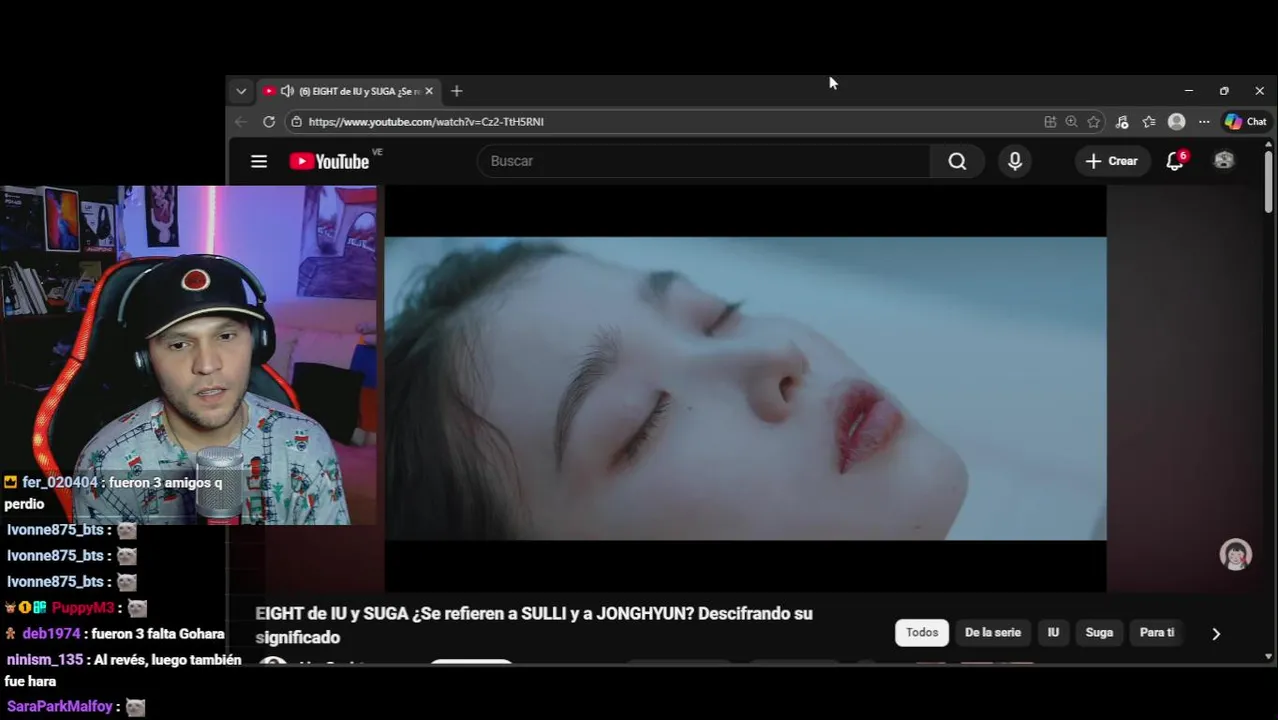Open browser settings and more ellipsis

point(1204,122)
